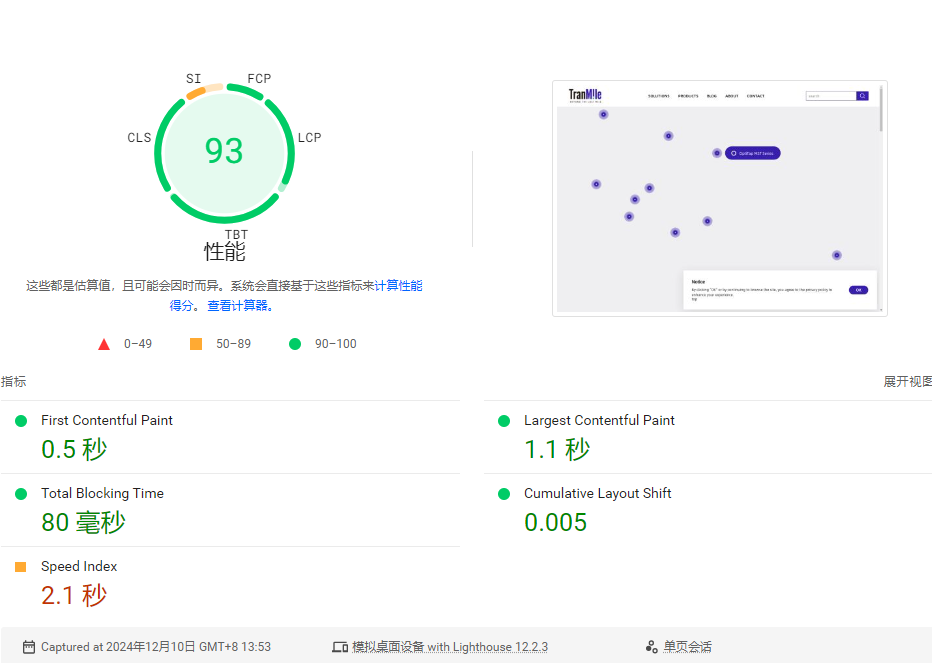Open the 计算性能得分 link
Image resolution: width=932 pixels, height=663 pixels.
[x=398, y=286]
